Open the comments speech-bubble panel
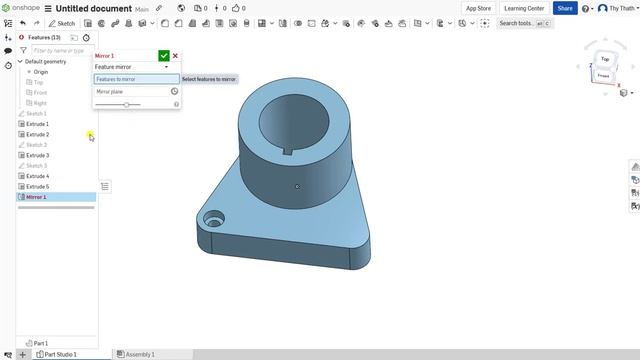640x360 pixels. 8,51
